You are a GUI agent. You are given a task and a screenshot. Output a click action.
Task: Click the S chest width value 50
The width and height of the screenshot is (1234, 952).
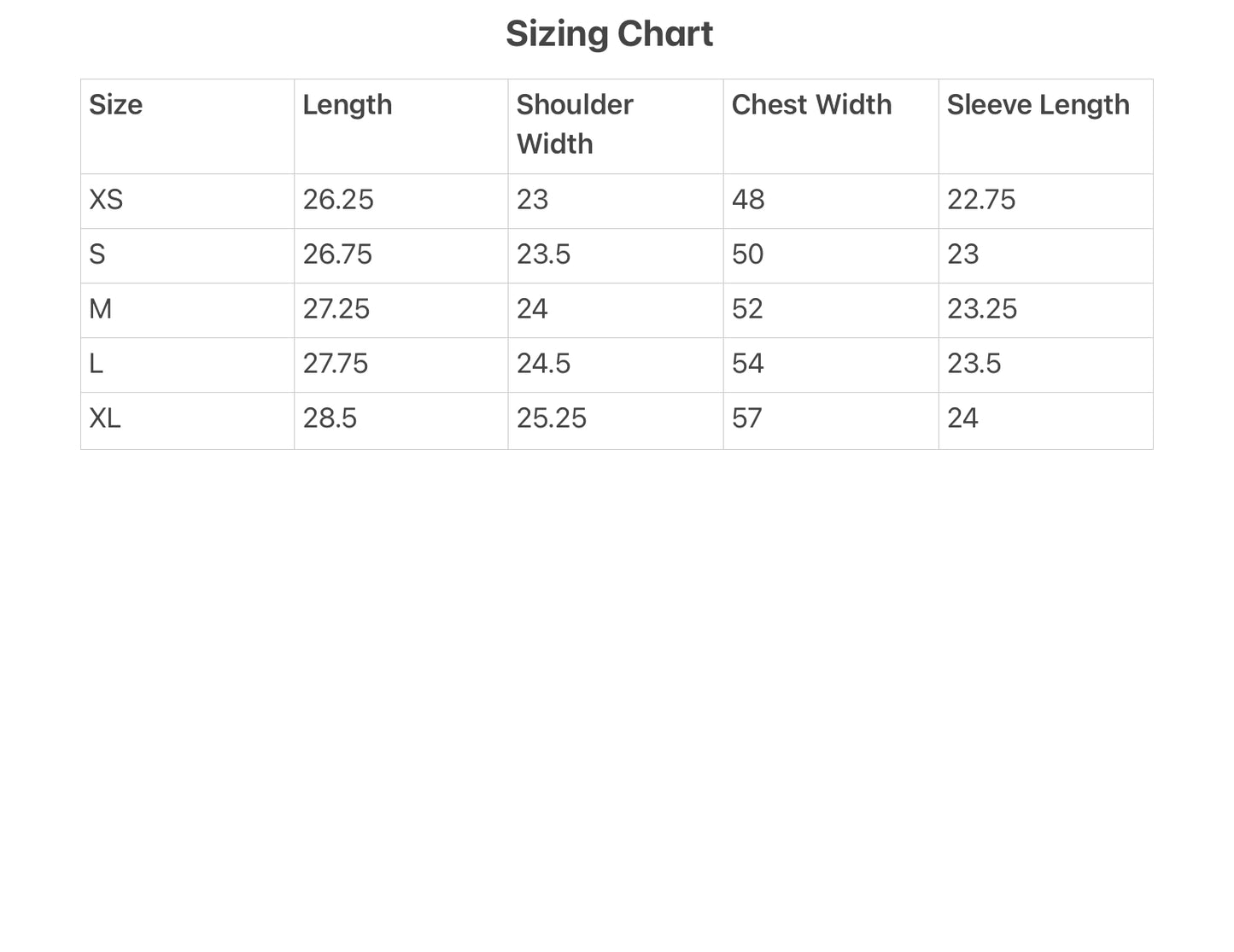(747, 254)
